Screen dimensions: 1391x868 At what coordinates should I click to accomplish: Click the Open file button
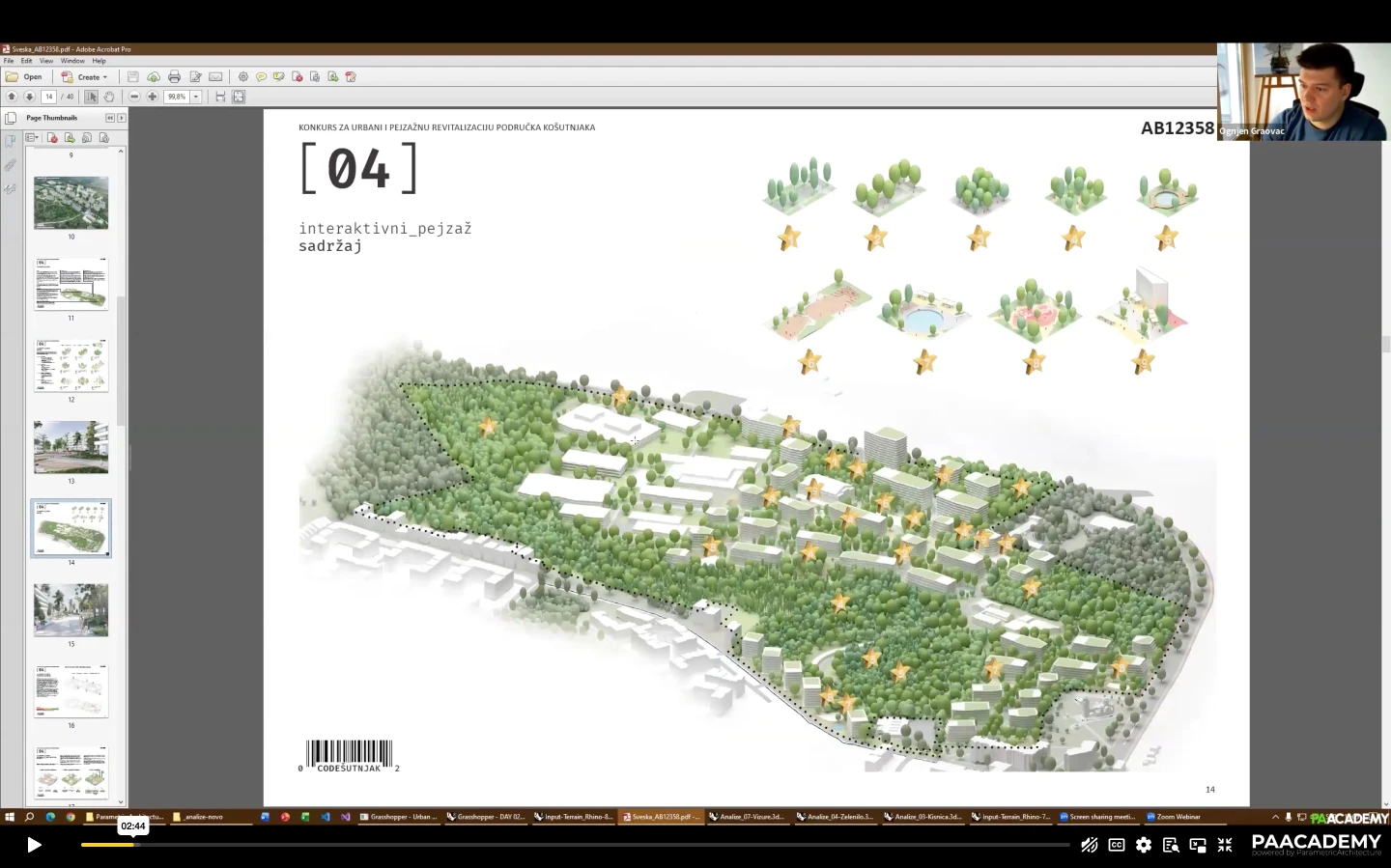(25, 77)
